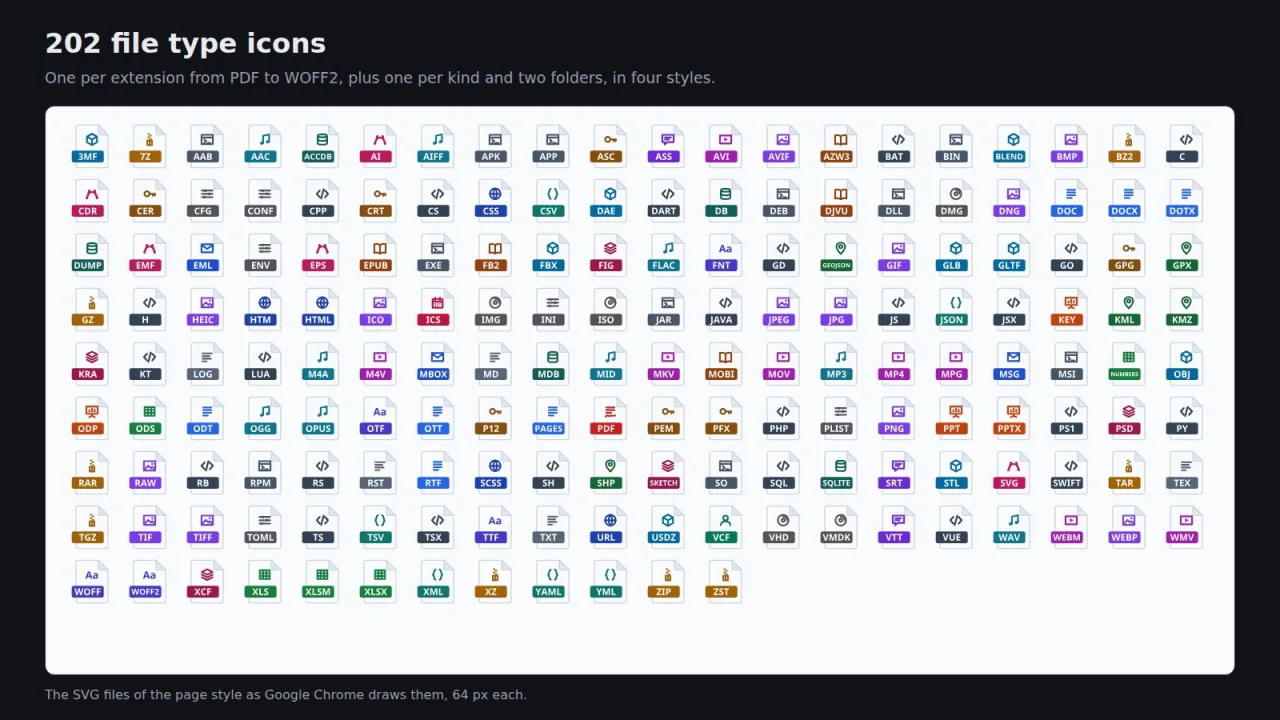Select the VCF contact icon

click(x=725, y=526)
